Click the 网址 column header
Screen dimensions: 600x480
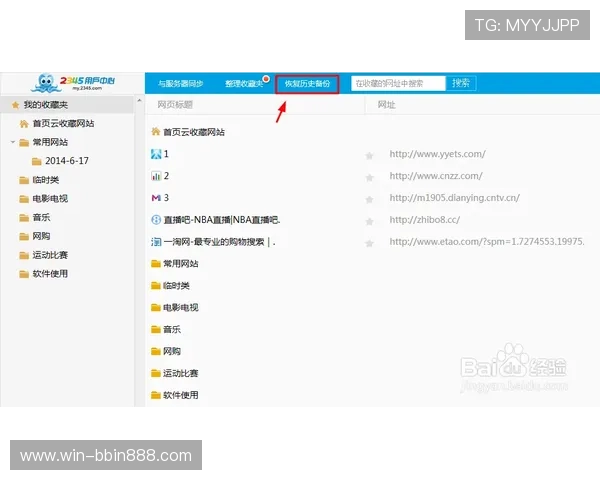pos(386,104)
